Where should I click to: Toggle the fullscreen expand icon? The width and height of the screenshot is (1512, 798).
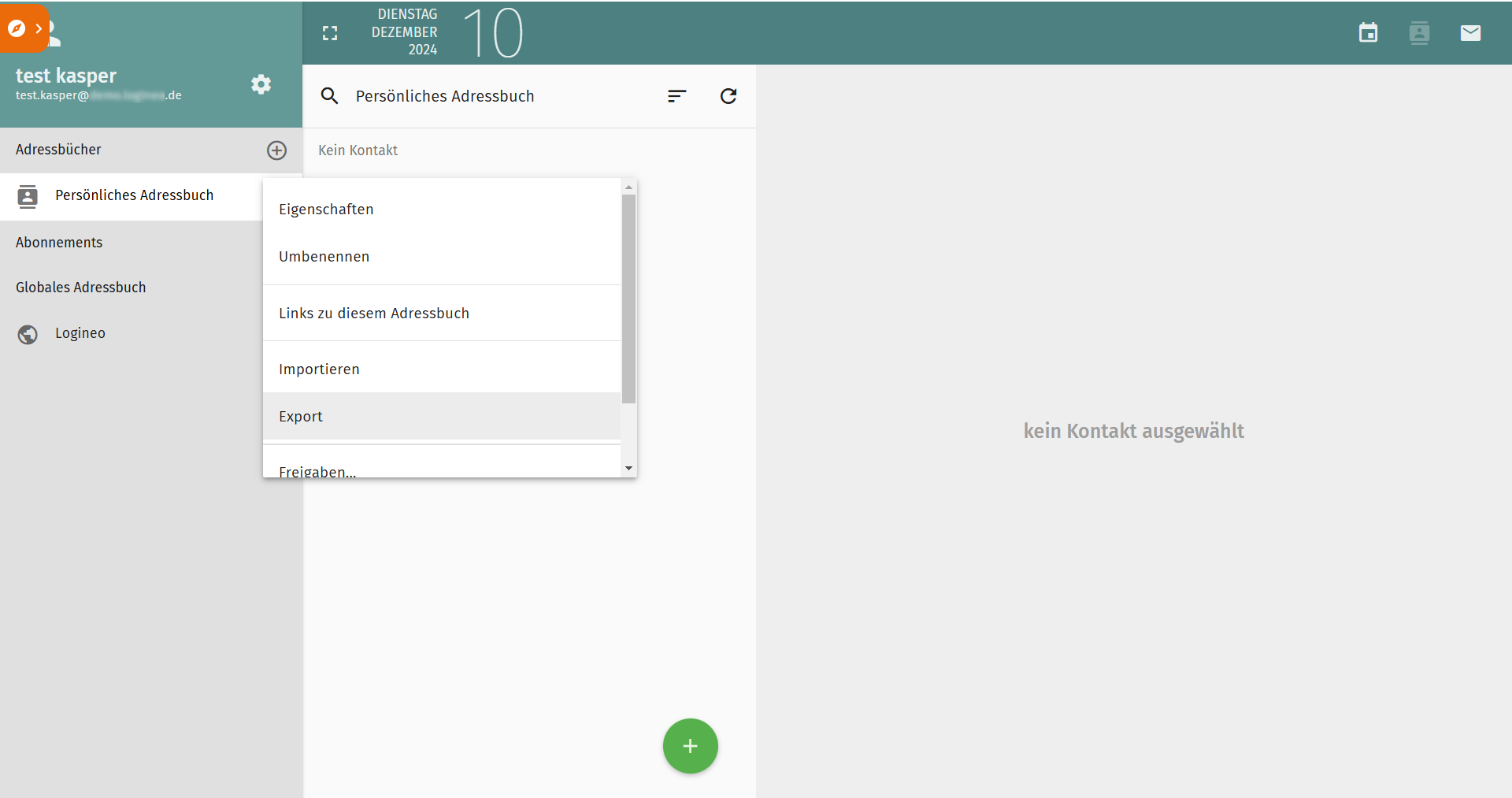330,33
